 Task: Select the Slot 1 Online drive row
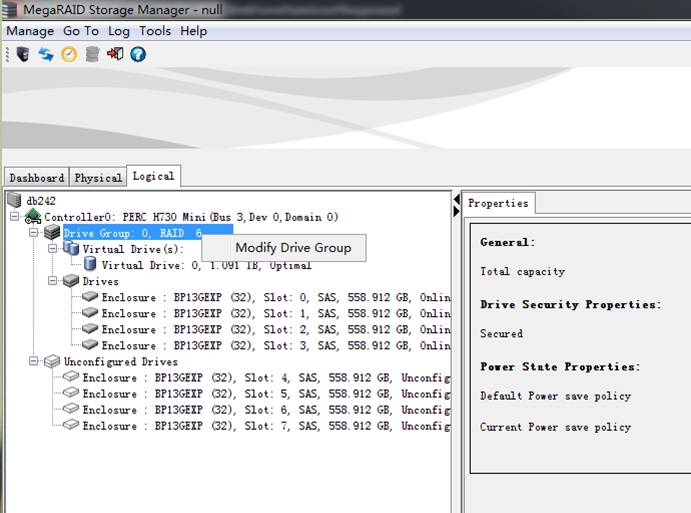click(x=276, y=313)
